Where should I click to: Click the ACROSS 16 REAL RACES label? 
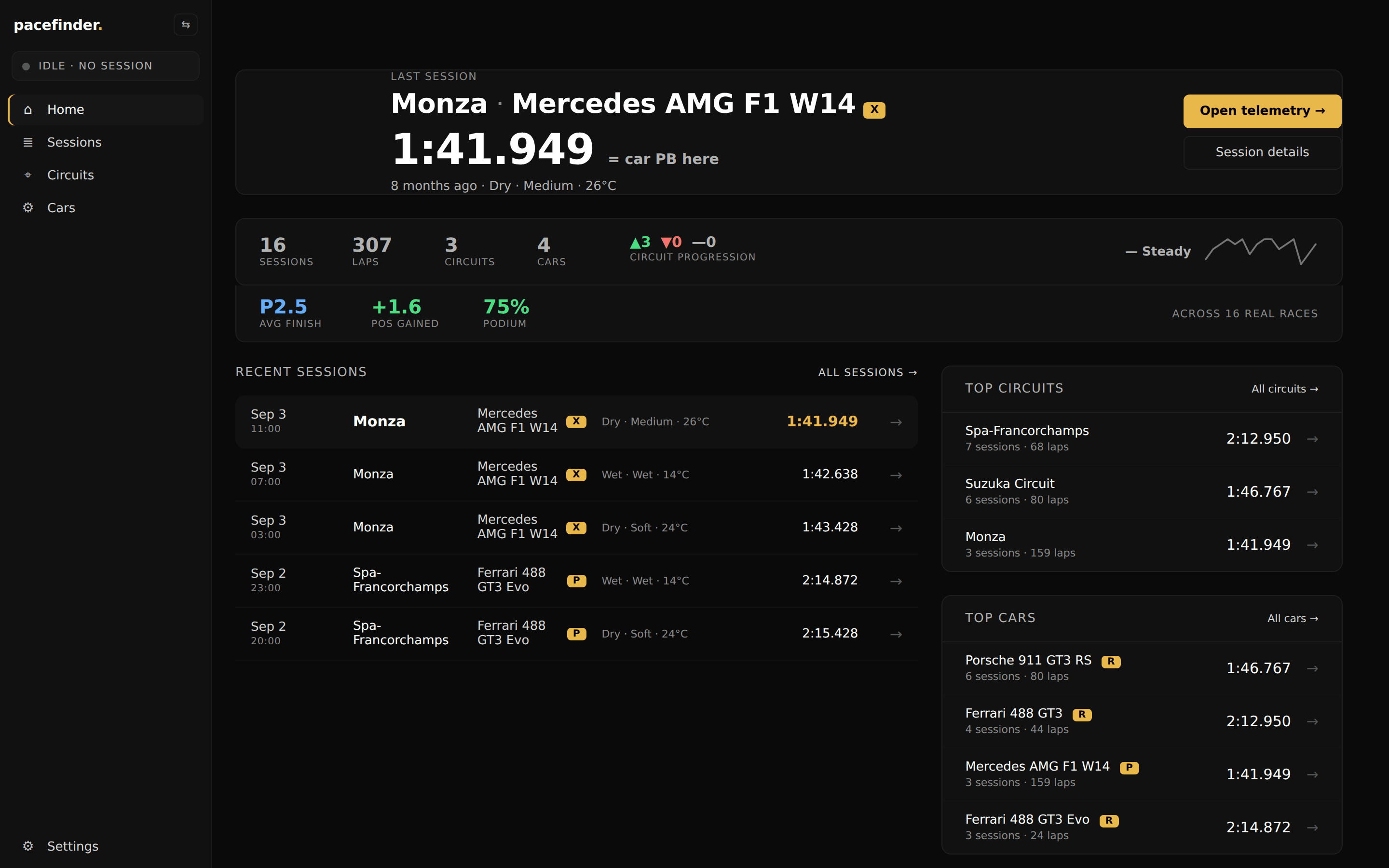[x=1244, y=313]
